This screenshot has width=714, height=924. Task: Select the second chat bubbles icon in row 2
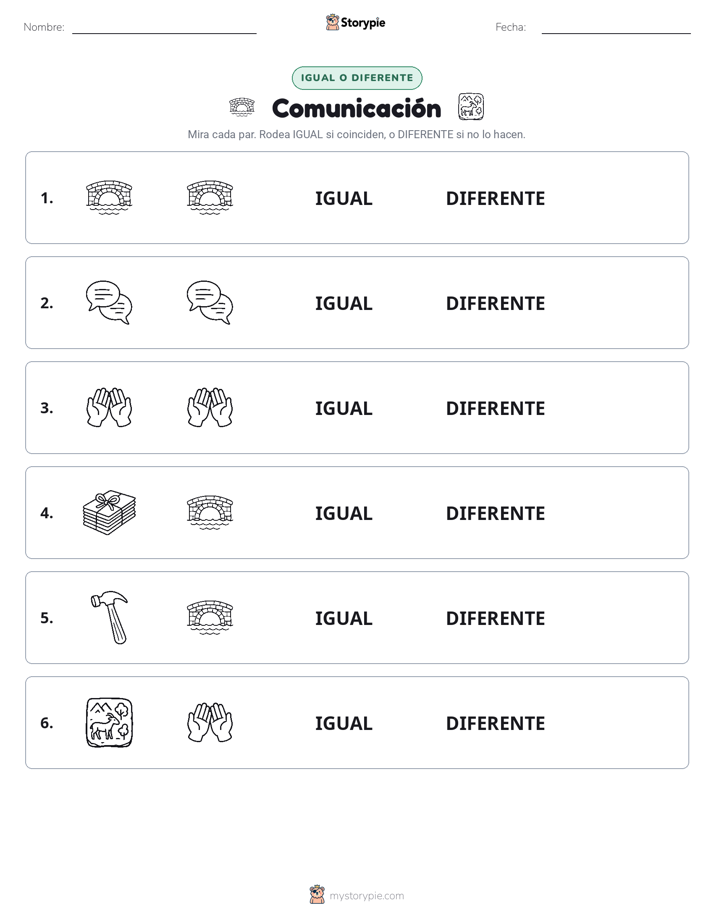(210, 302)
